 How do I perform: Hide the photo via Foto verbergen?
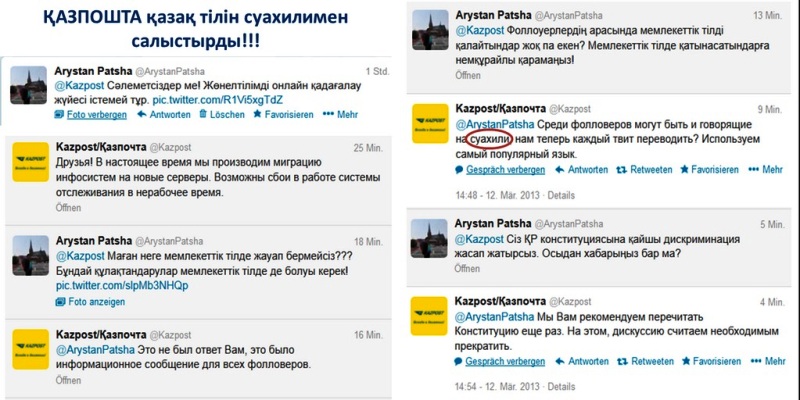tap(91, 115)
